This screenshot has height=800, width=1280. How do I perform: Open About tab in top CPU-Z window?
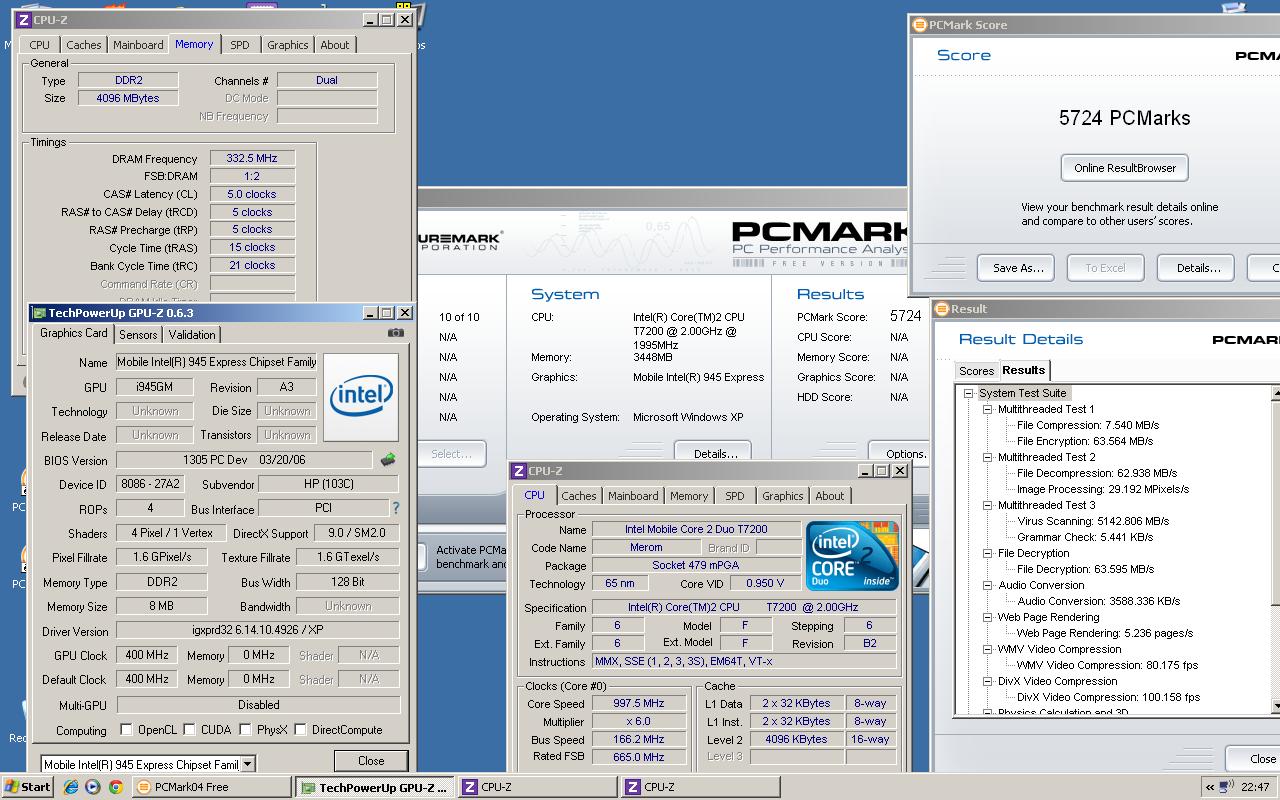335,45
